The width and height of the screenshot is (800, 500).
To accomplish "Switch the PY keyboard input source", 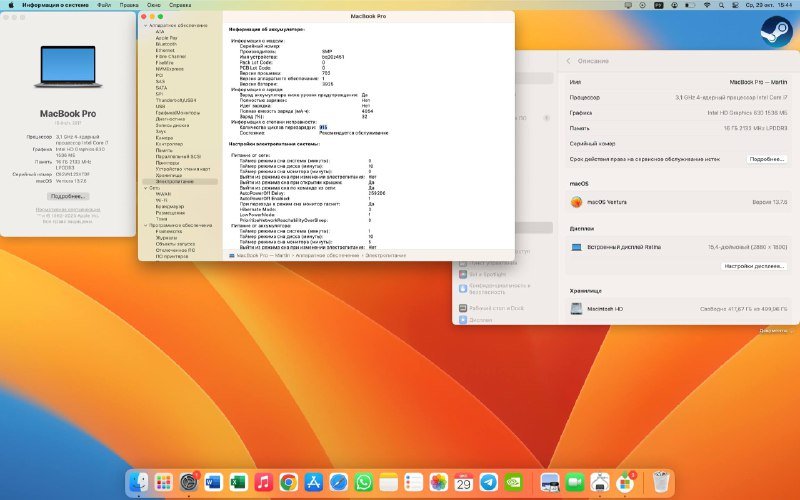I will [659, 5].
